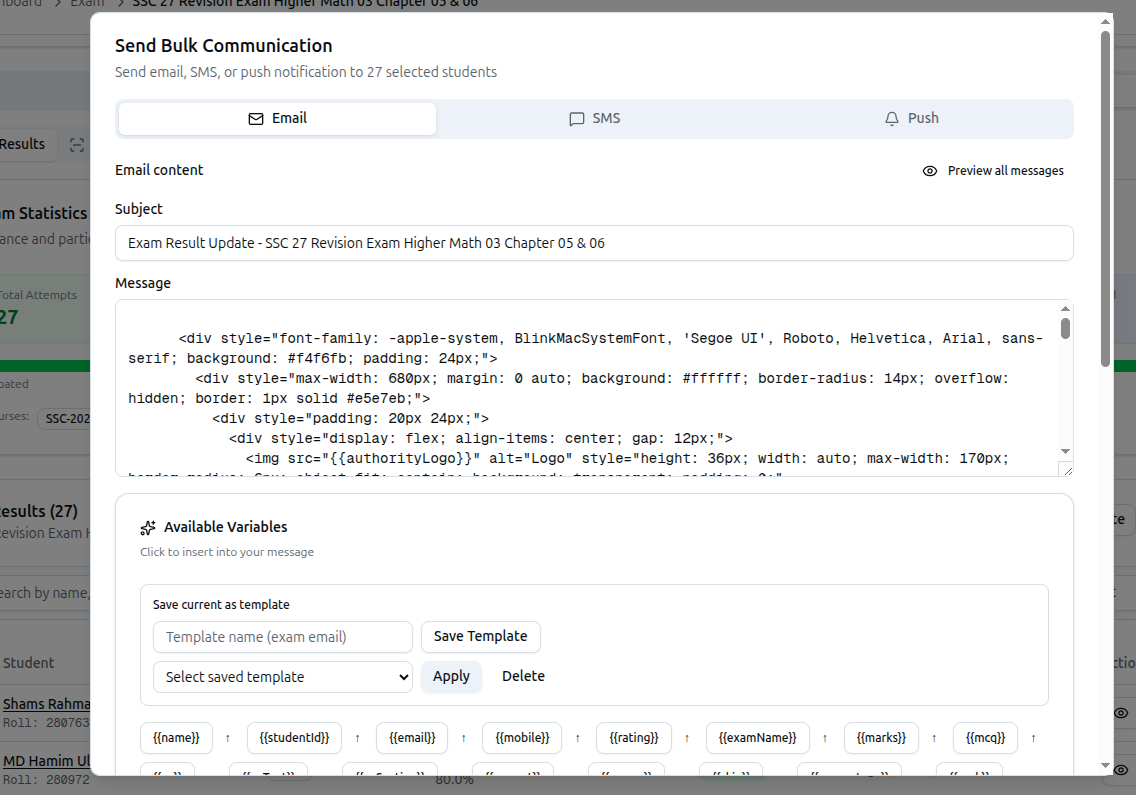Click the up arrow beside {{email}}
1136x795 pixels.
tap(464, 738)
